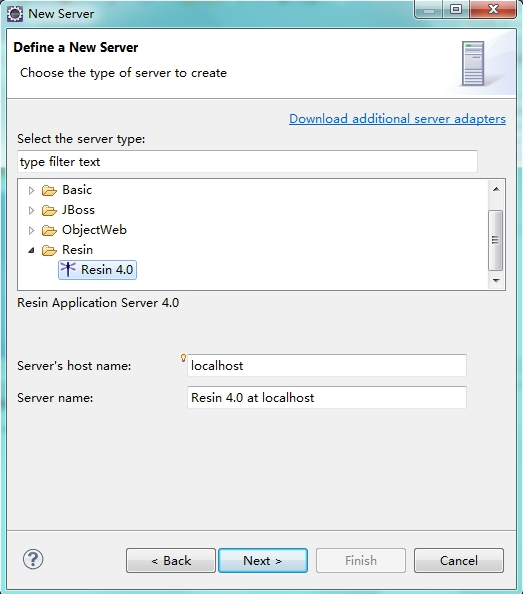Screen dimensions: 523x594
Task: Click the Resin folder icon
Action: coord(49,250)
